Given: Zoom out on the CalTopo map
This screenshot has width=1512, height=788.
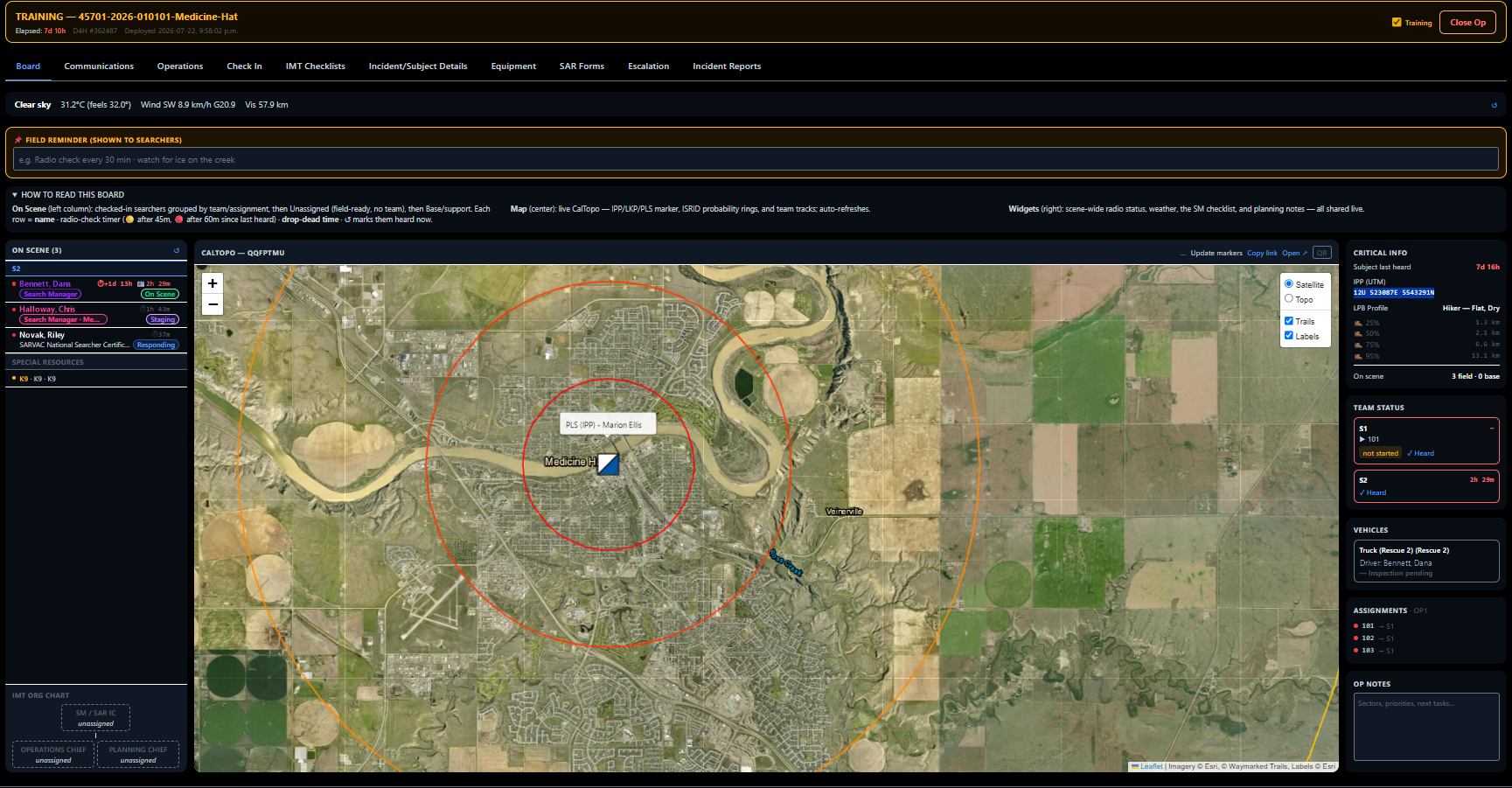Looking at the screenshot, I should click(213, 304).
